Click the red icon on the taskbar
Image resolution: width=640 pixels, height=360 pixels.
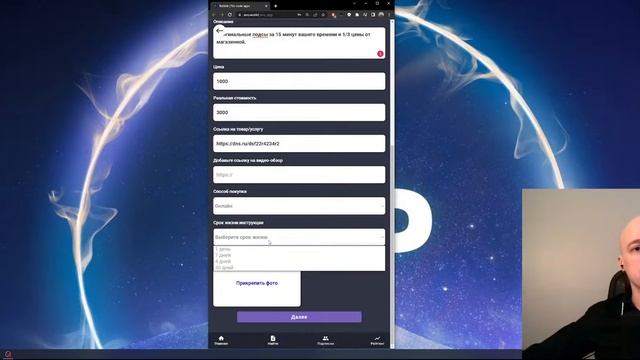(8, 354)
